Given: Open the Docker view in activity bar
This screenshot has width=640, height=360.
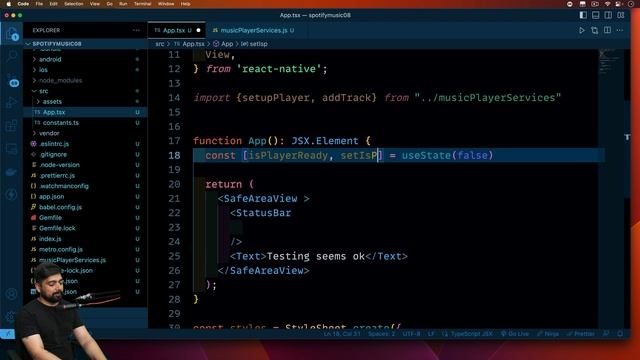Looking at the screenshot, I should (x=12, y=172).
